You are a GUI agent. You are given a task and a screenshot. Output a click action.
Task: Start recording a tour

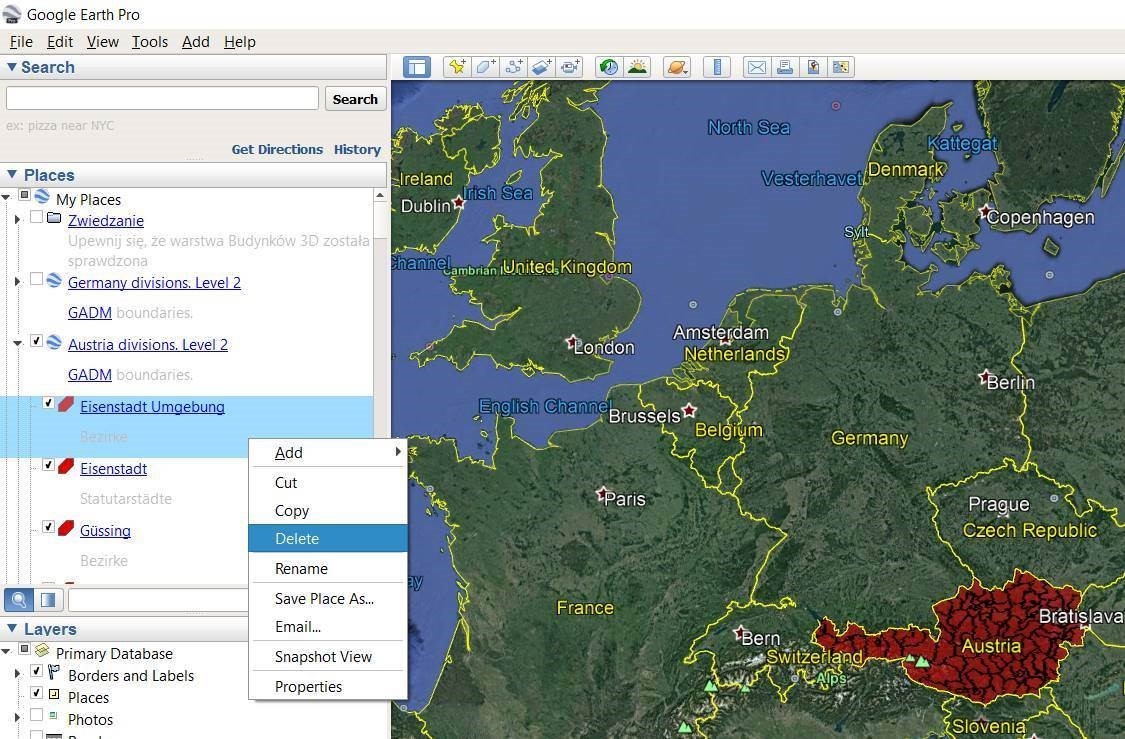(570, 67)
